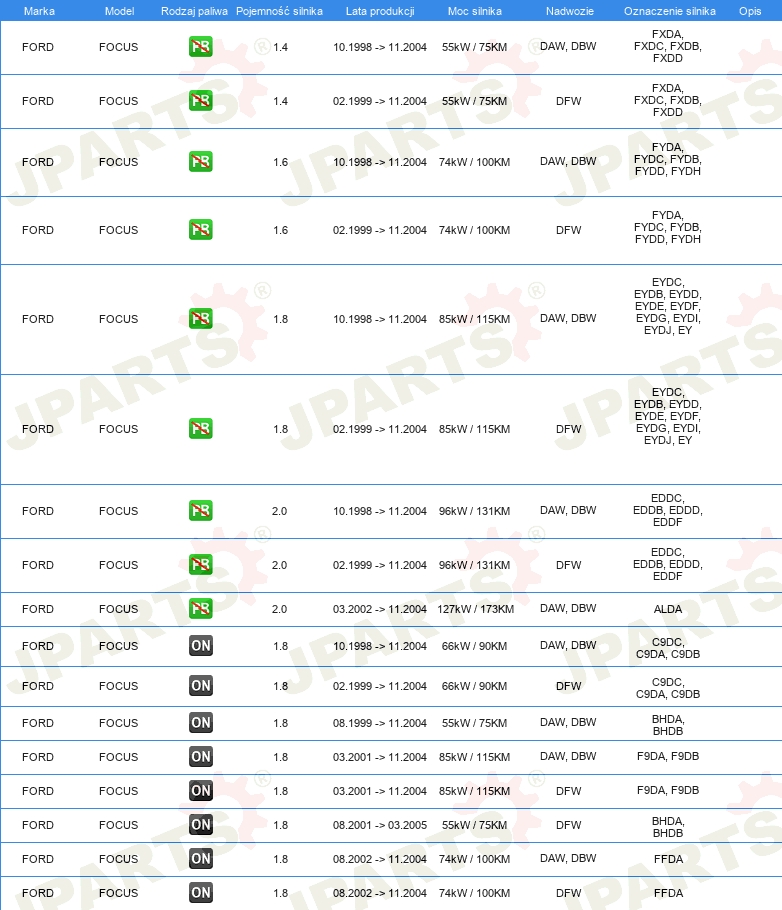This screenshot has height=910, width=782.
Task: Select the 74kW / 100KM cell in the 1.6 DFW row
Action: [x=474, y=230]
